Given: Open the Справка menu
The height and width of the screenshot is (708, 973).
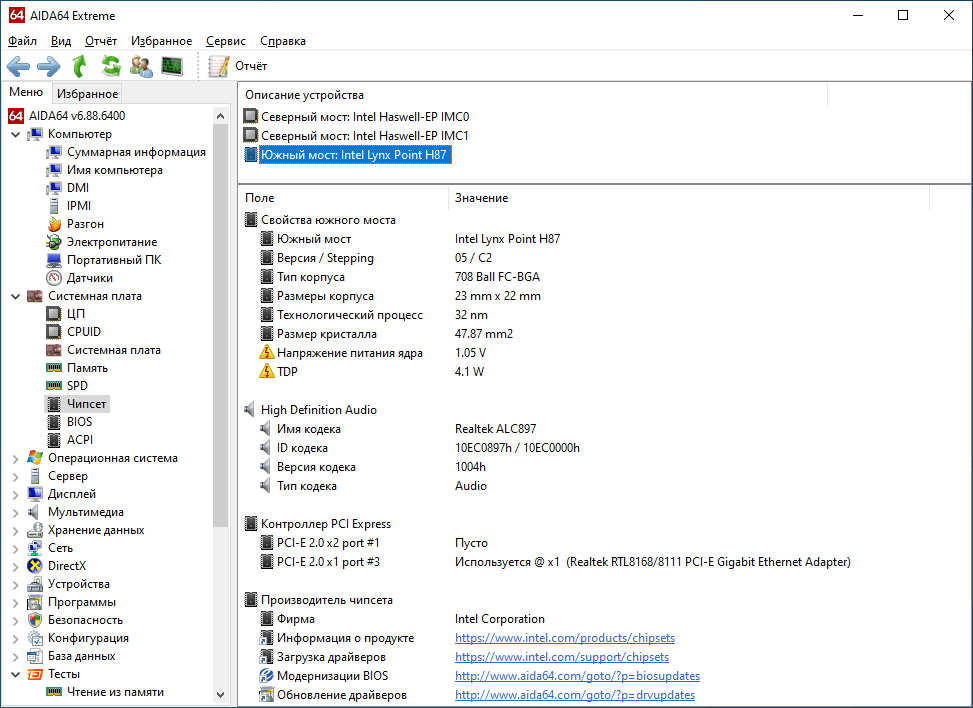Looking at the screenshot, I should tap(283, 41).
